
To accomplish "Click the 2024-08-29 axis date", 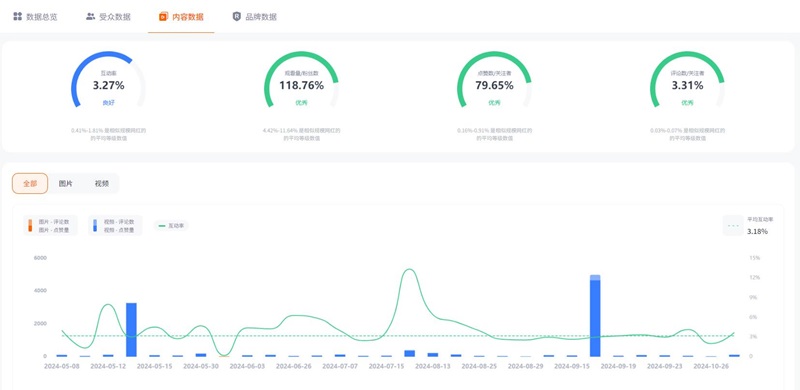I will pos(526,366).
